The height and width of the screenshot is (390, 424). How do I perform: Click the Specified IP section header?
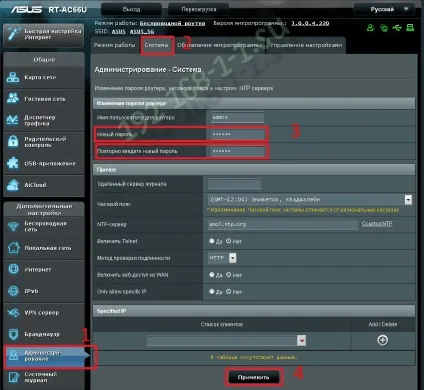click(x=254, y=311)
